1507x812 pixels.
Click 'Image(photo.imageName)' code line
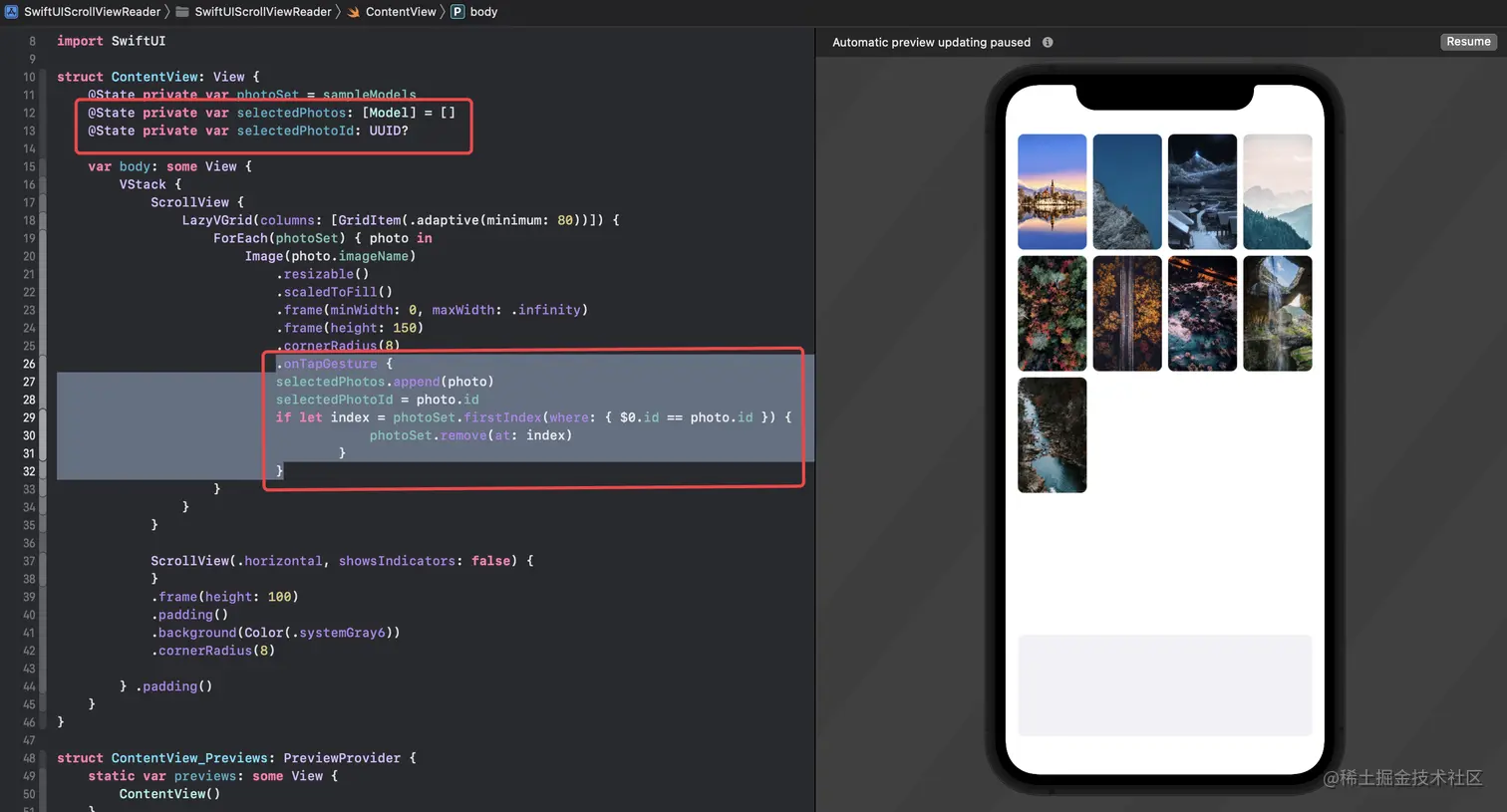pyautogui.click(x=330, y=256)
